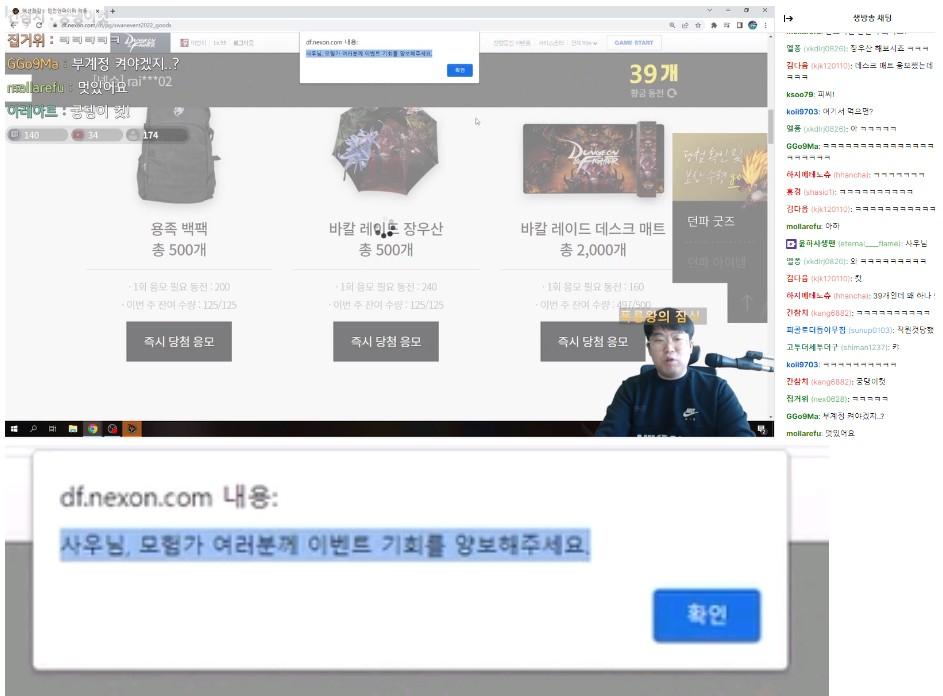Open a new browser tab with plus
This screenshot has width=943, height=696.
(112, 10)
